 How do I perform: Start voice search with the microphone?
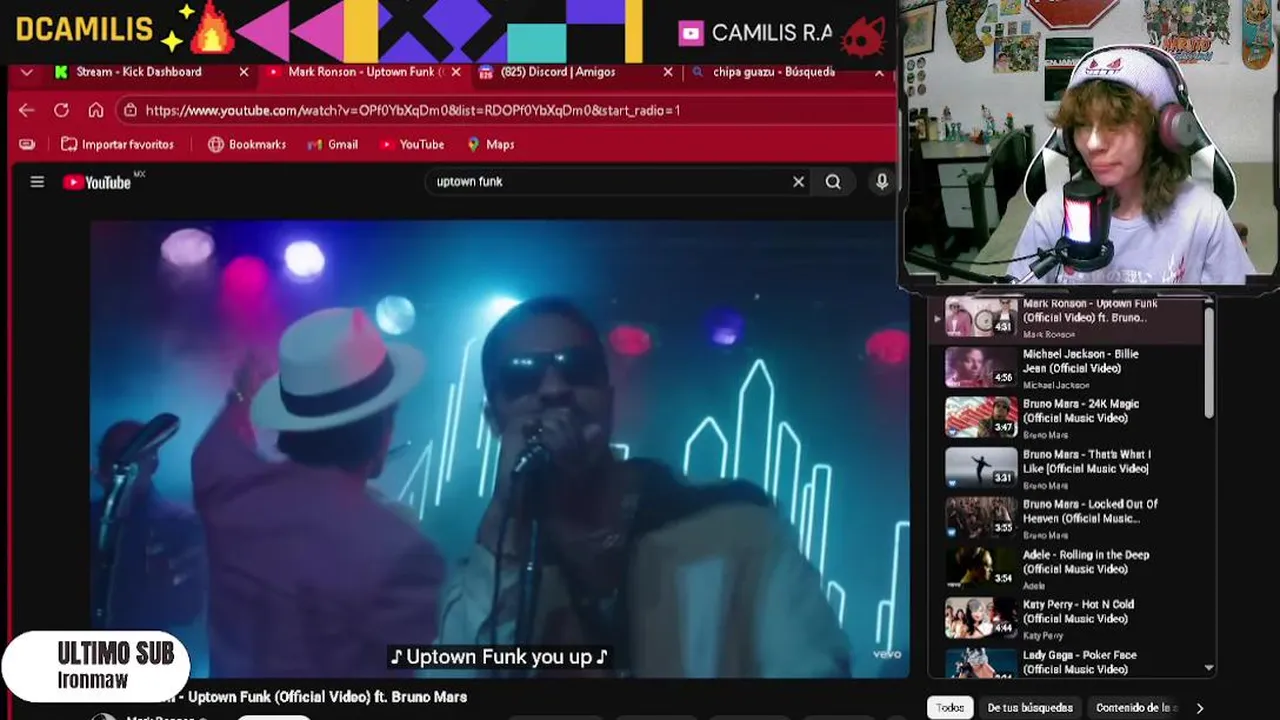click(x=881, y=182)
